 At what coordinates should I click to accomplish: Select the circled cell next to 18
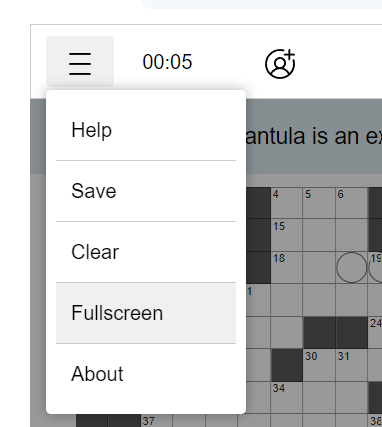point(352,267)
